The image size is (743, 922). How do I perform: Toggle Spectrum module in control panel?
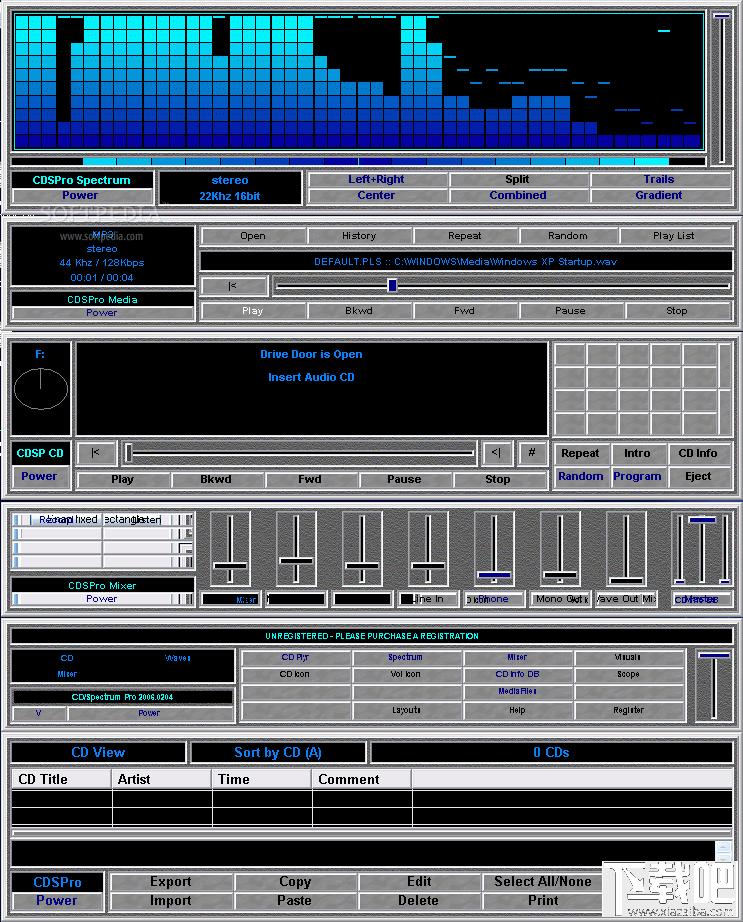pyautogui.click(x=406, y=657)
